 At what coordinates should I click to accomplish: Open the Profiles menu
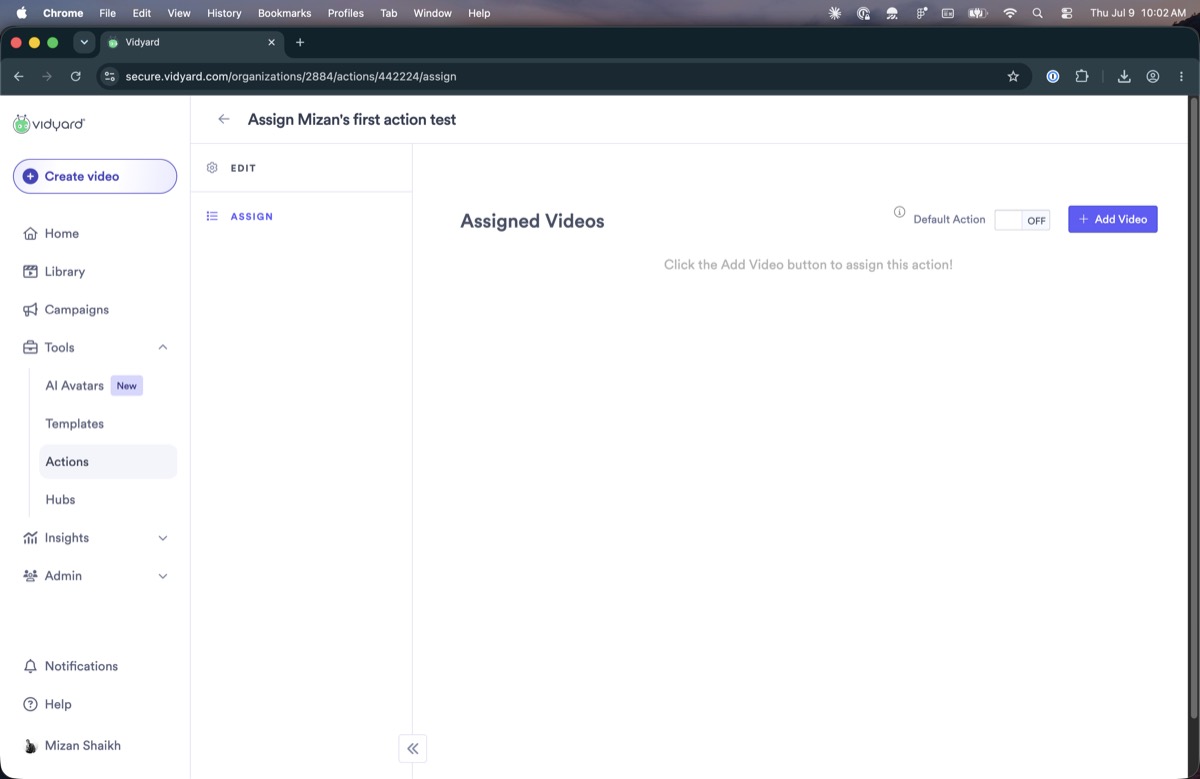[x=346, y=13]
